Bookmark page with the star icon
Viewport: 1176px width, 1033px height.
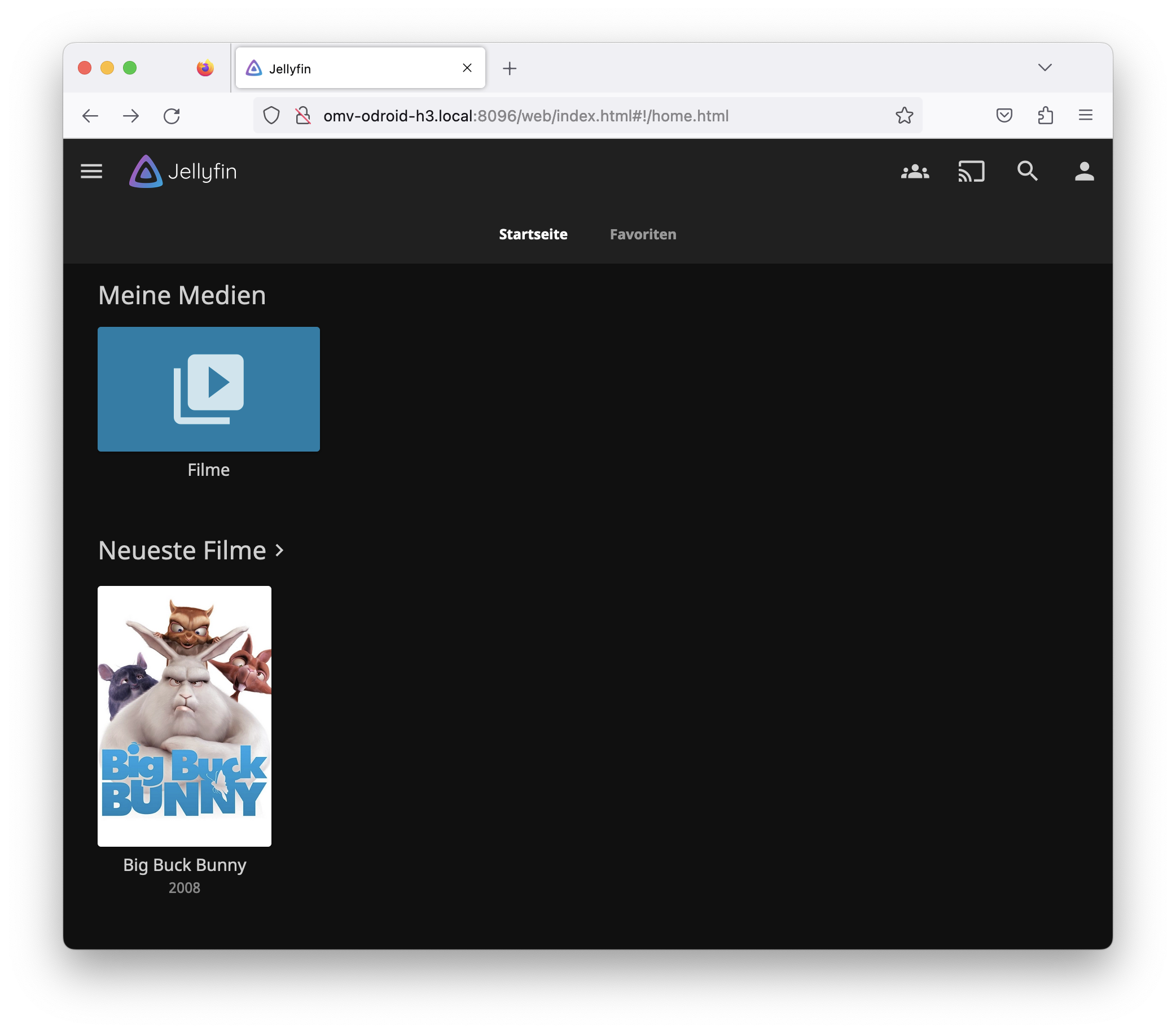point(904,116)
